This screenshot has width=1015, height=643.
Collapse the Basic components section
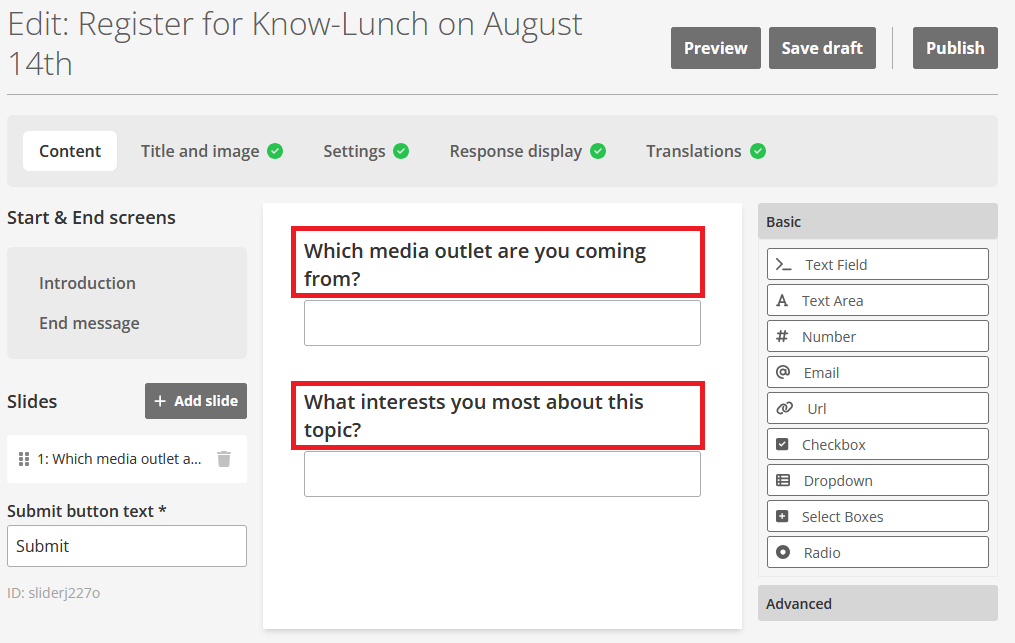pos(877,222)
